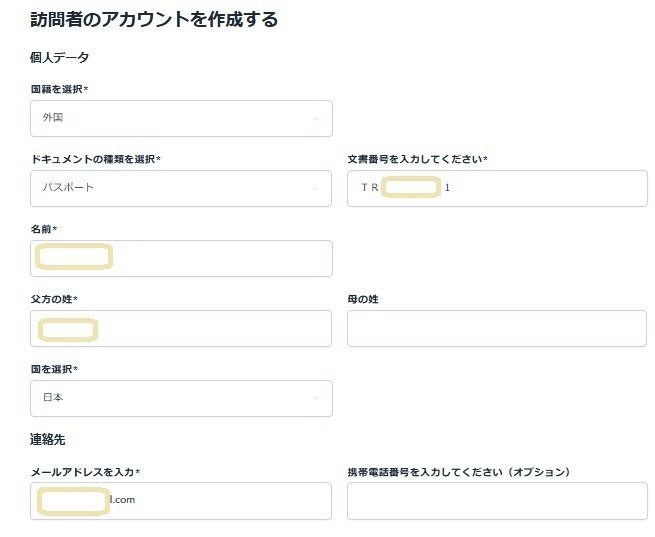The image size is (655, 537).
Task: Open the ドキュメントの種類 dropdown showing パスポート
Action: 181,188
